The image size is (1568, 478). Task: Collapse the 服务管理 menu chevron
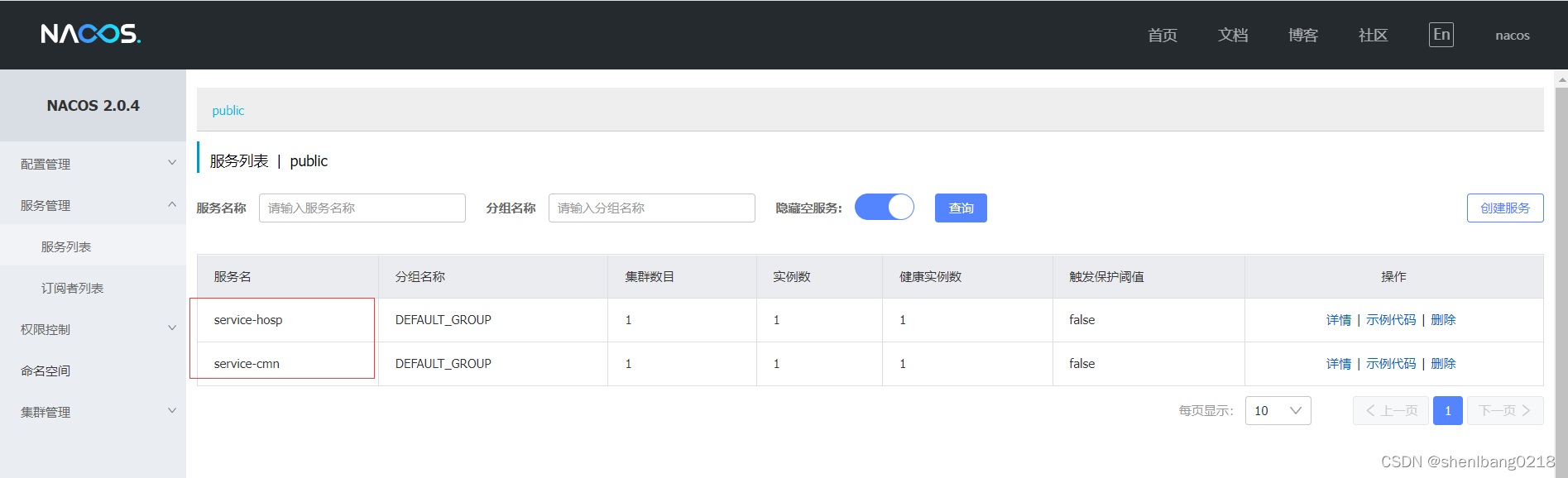pos(172,204)
